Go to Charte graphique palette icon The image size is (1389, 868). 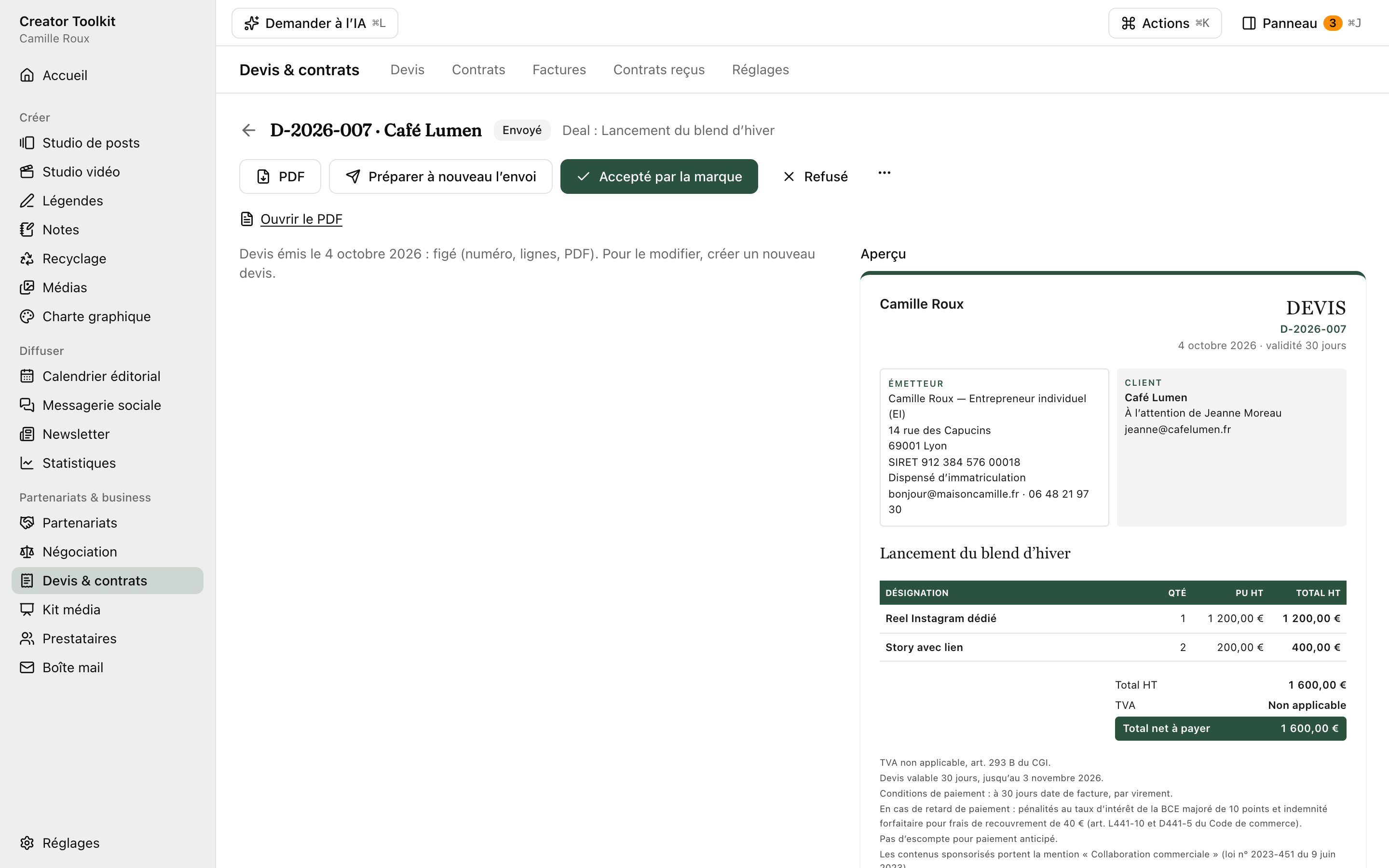(27, 316)
